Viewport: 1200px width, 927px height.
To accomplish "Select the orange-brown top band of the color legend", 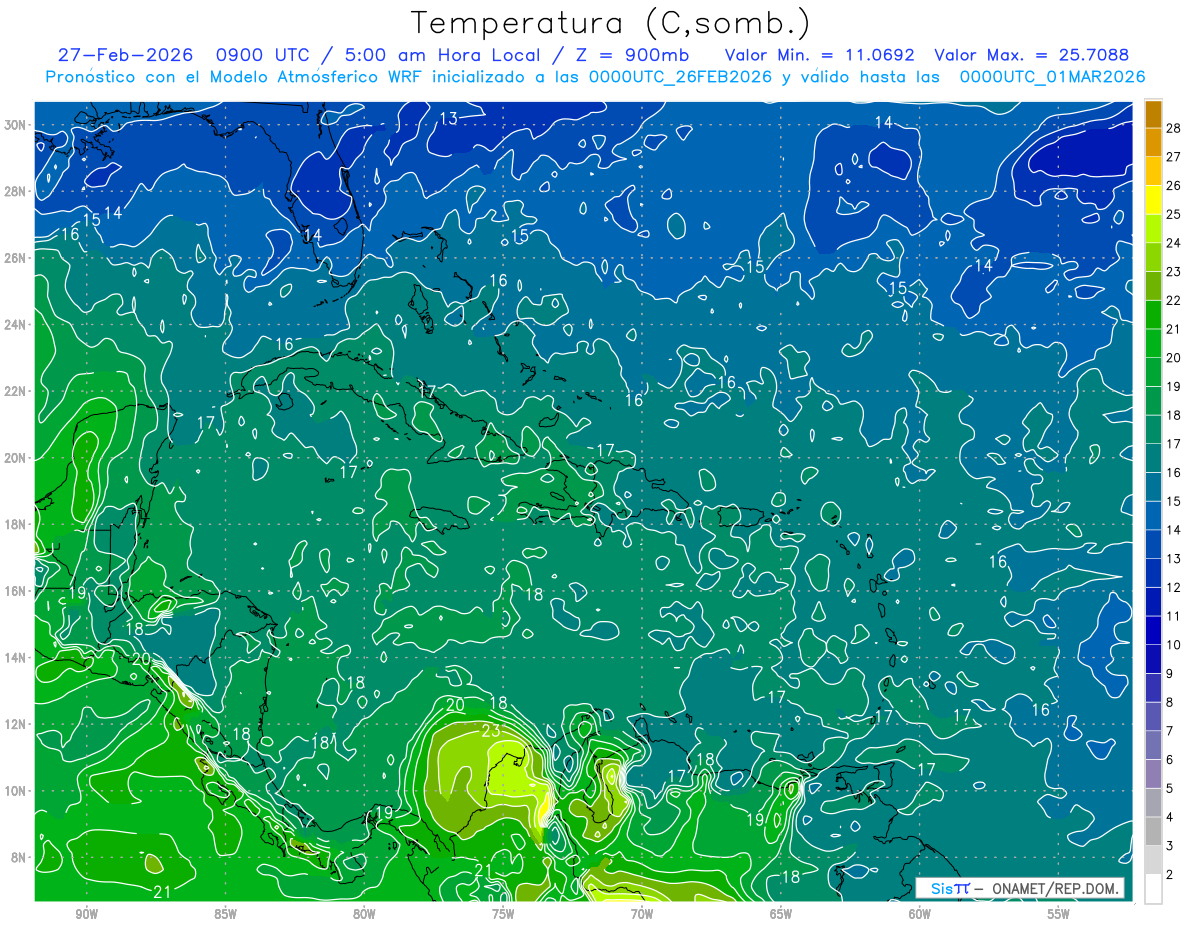I will (x=1153, y=114).
